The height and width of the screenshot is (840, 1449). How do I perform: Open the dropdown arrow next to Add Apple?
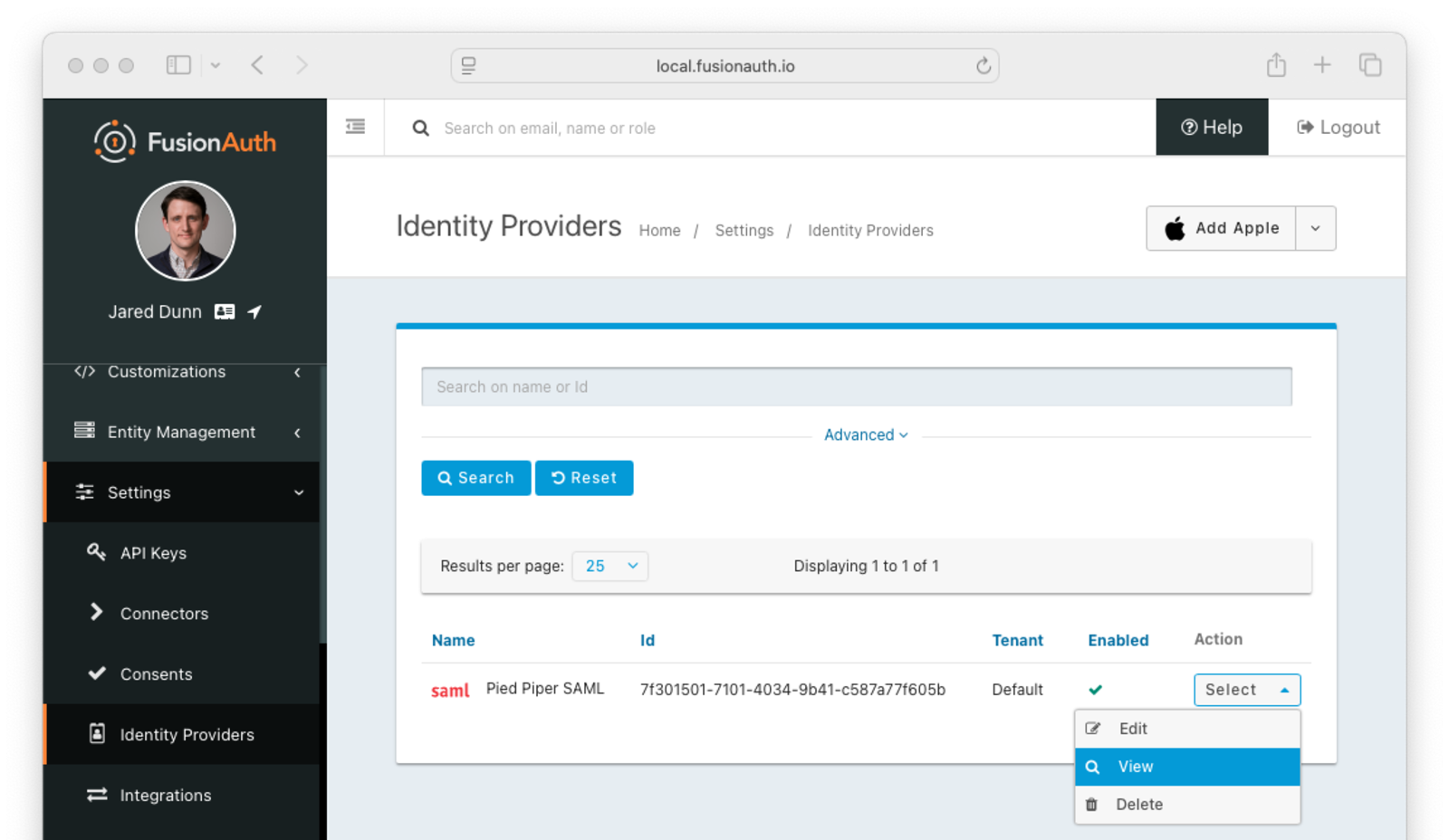[x=1315, y=228]
